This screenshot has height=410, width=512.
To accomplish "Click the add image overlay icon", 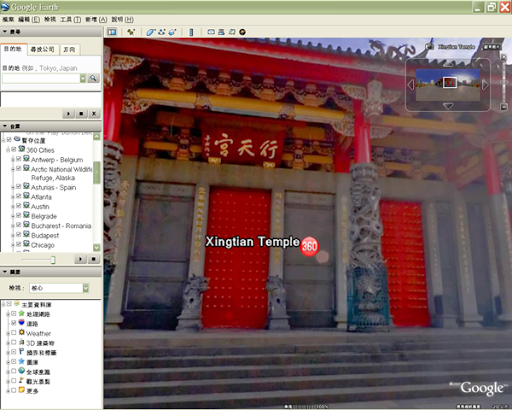I will pyautogui.click(x=172, y=32).
